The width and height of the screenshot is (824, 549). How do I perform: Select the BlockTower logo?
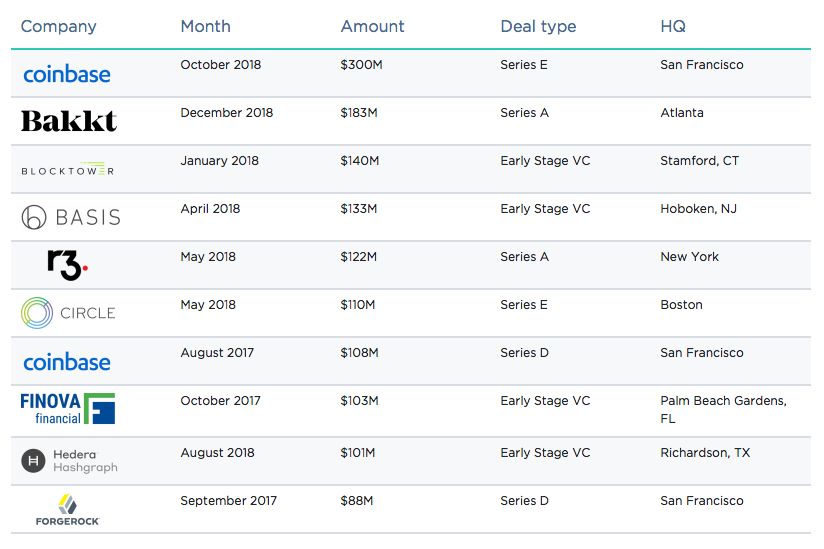click(x=67, y=169)
